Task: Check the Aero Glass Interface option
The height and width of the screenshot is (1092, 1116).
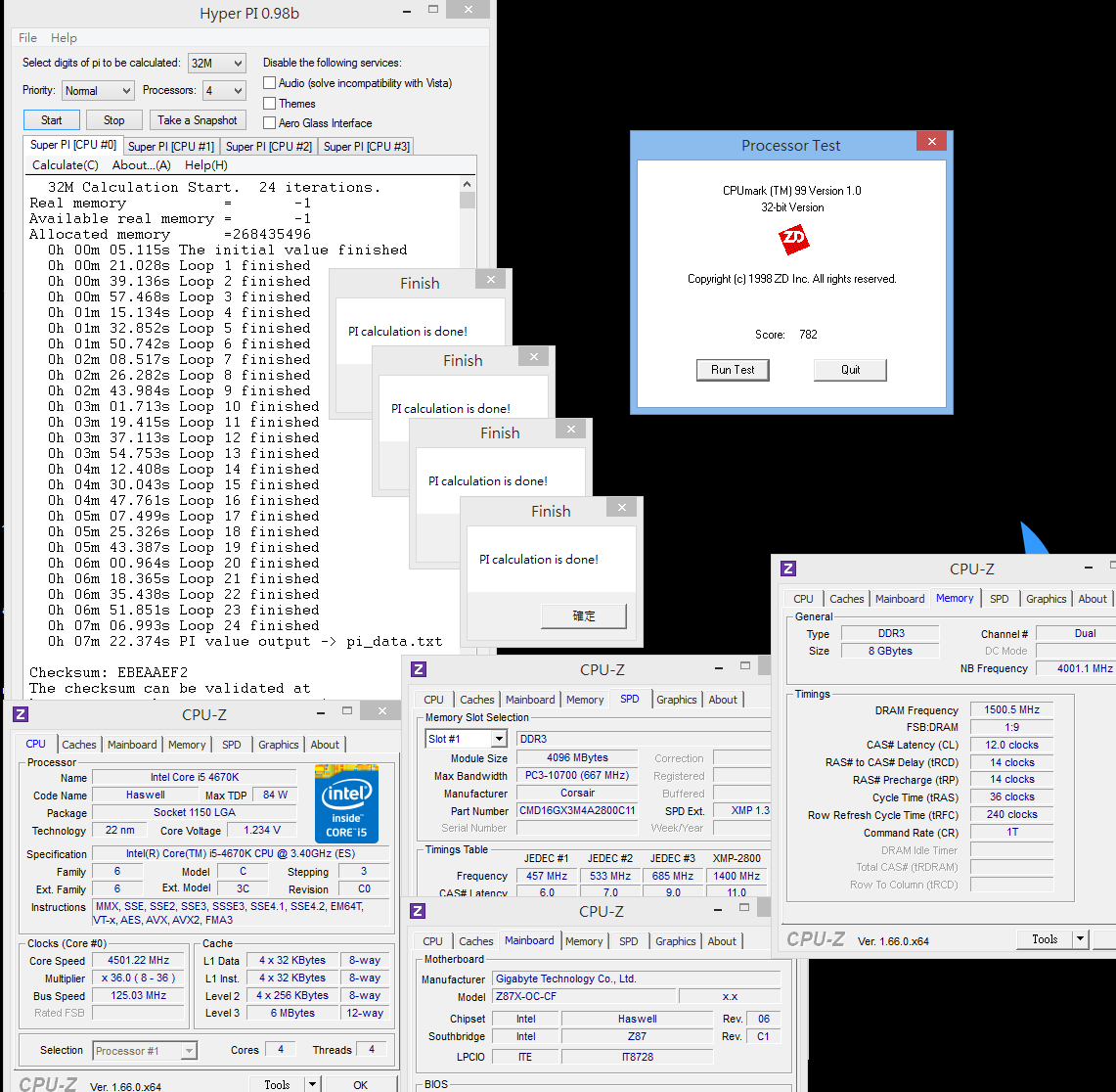Action: coord(270,122)
